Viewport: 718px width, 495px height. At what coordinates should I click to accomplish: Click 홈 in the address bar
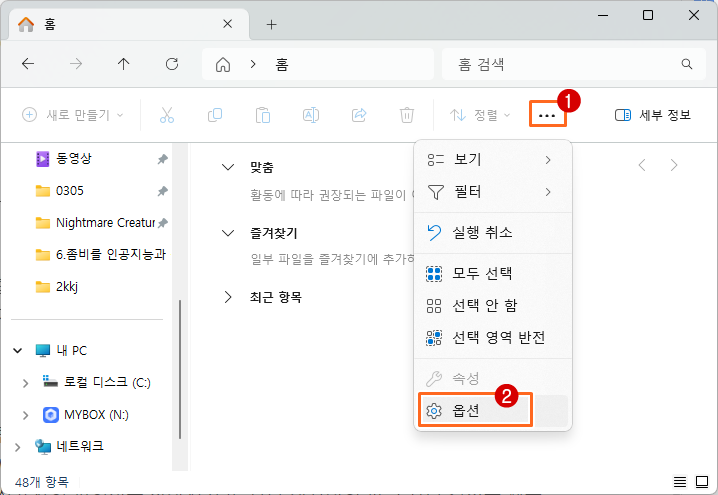[282, 65]
